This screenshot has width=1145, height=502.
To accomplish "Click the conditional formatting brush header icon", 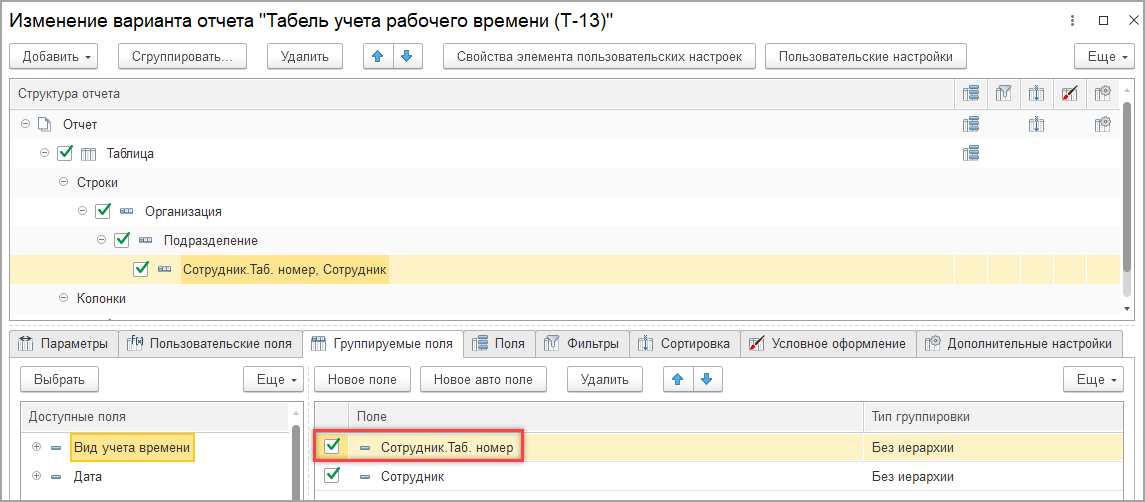I will pos(1070,94).
